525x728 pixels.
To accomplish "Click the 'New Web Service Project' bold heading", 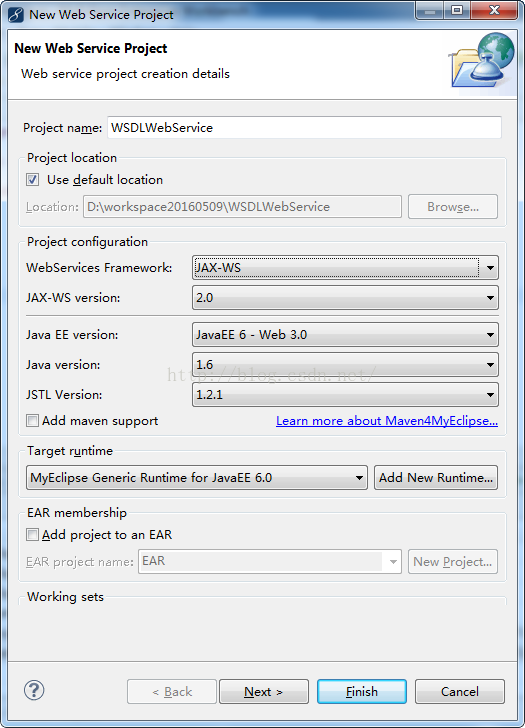I will point(91,48).
